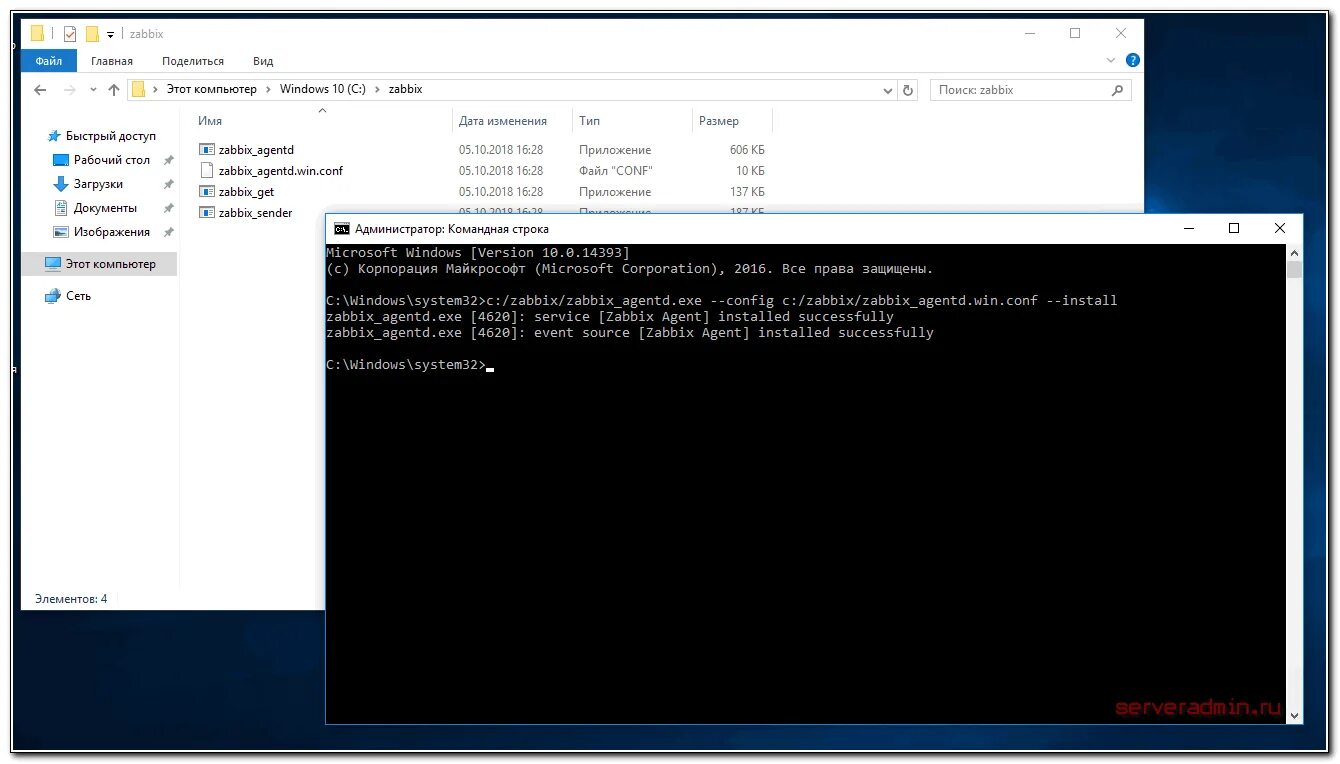Select Документы in the navigation pane
The width and height of the screenshot is (1340, 764).
105,208
